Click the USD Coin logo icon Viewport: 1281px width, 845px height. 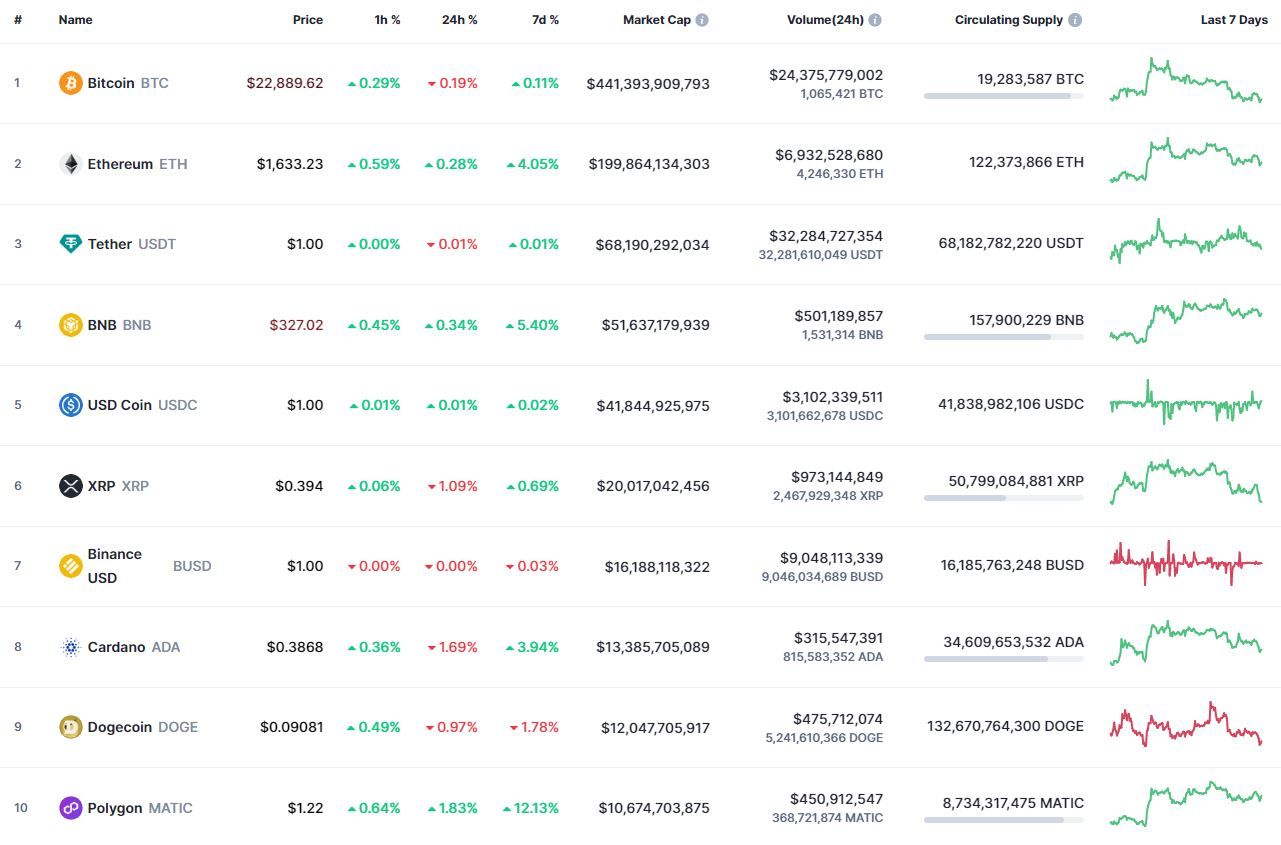pyautogui.click(x=70, y=405)
